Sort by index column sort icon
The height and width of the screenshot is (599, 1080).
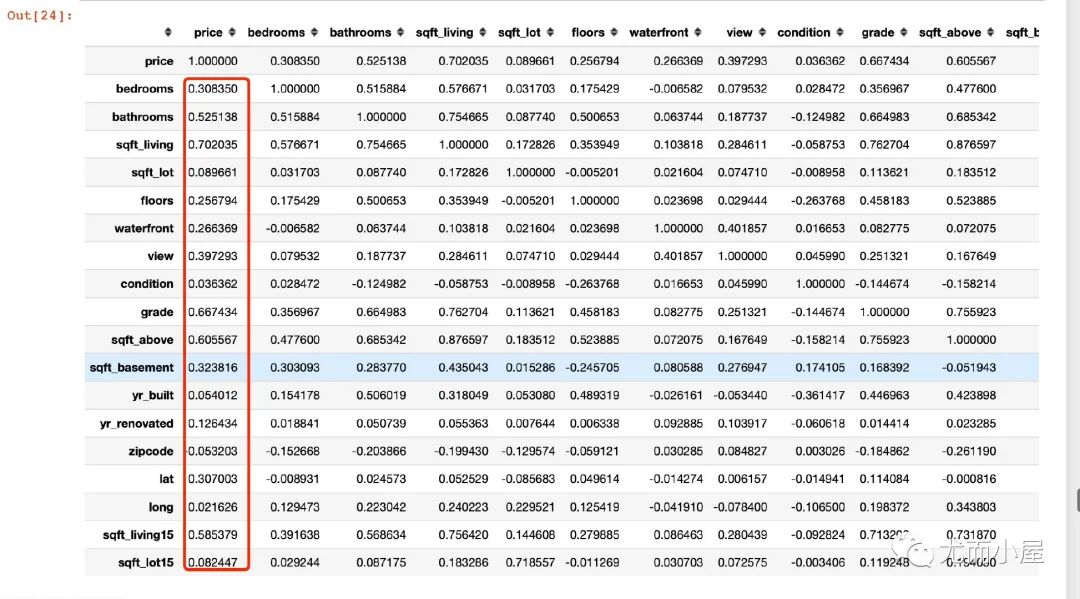168,32
